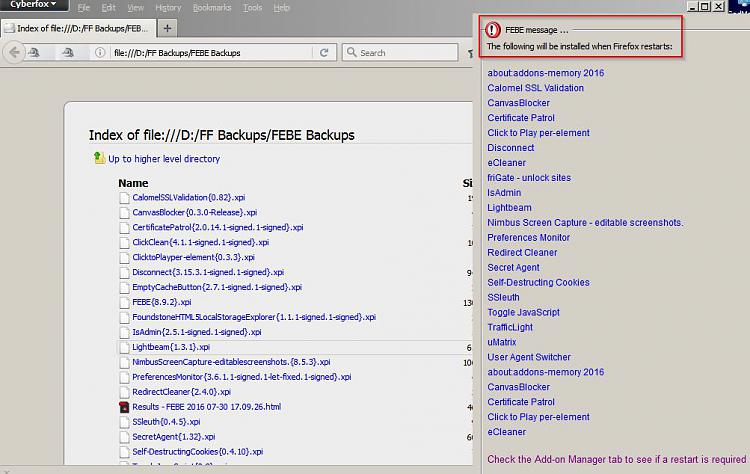Viewport: 750px width, 474px height.
Task: Click 'Self-Destructing Cookies' in the FEBE list
Action: coord(538,283)
